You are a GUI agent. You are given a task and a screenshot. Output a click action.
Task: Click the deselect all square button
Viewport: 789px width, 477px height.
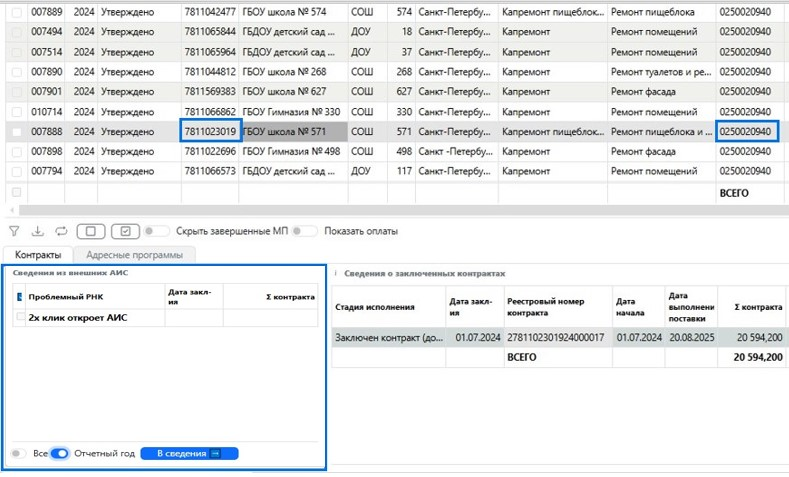[90, 231]
